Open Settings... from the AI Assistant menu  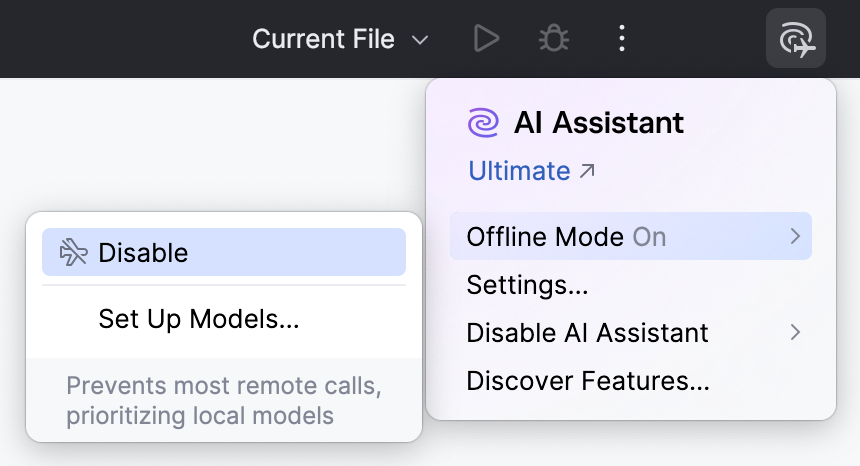pos(527,285)
